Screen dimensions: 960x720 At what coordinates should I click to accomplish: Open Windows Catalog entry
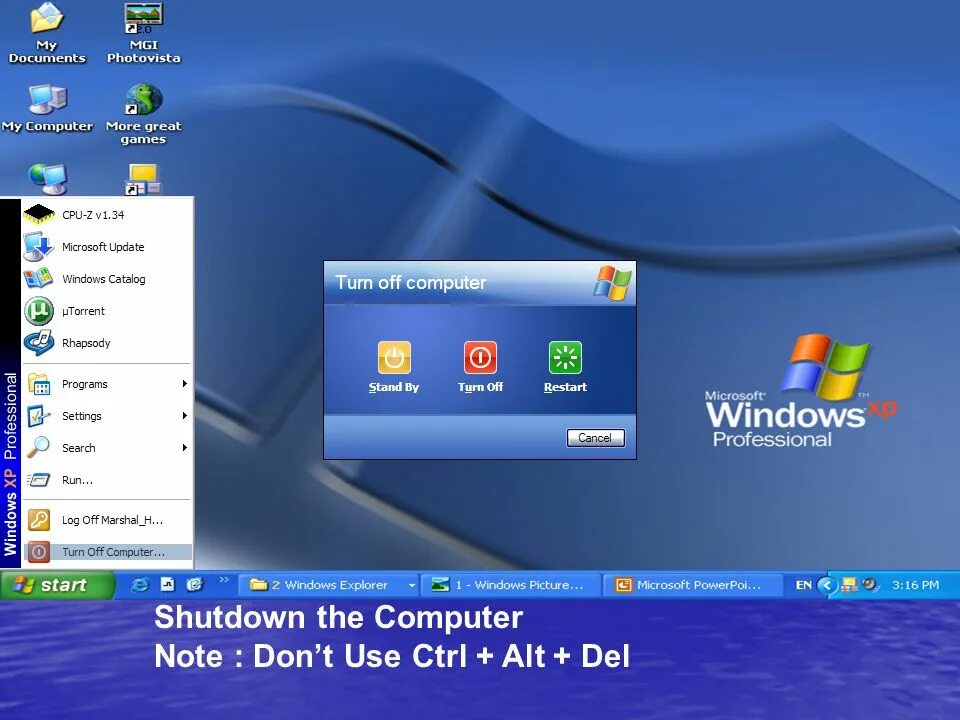[107, 279]
